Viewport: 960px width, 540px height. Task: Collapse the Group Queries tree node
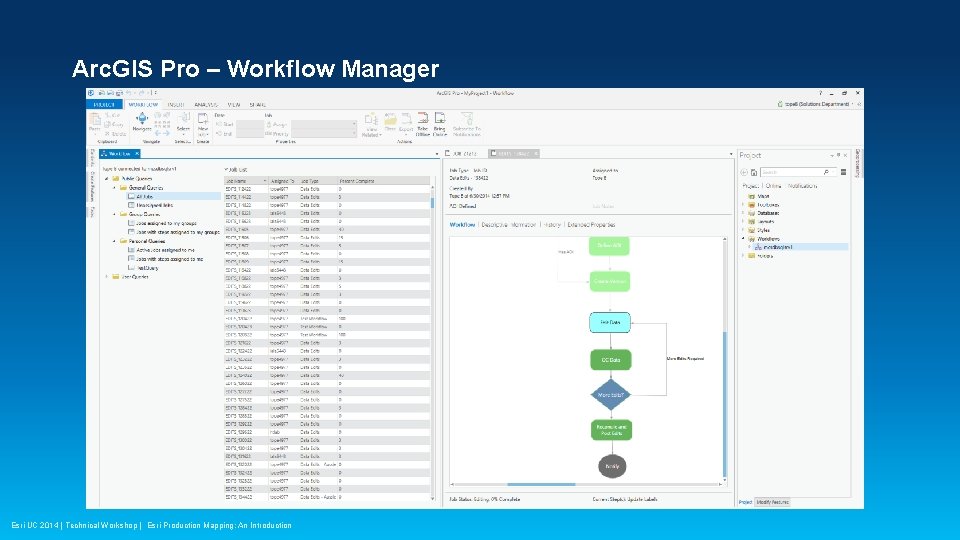pos(114,214)
